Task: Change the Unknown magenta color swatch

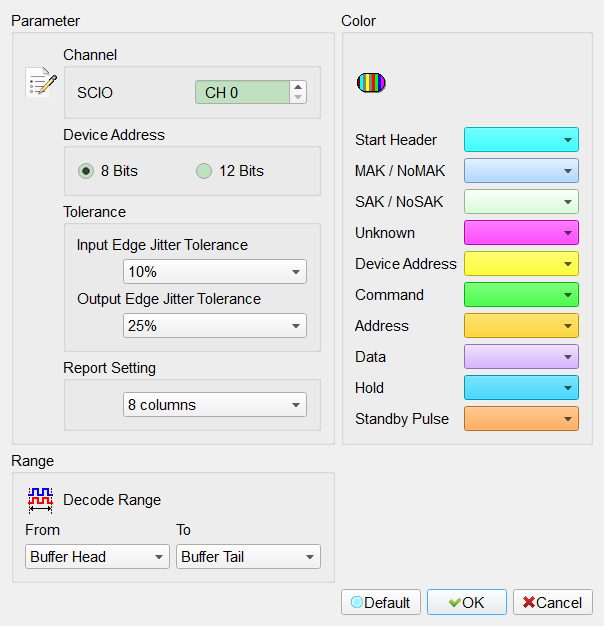Action: tap(521, 232)
